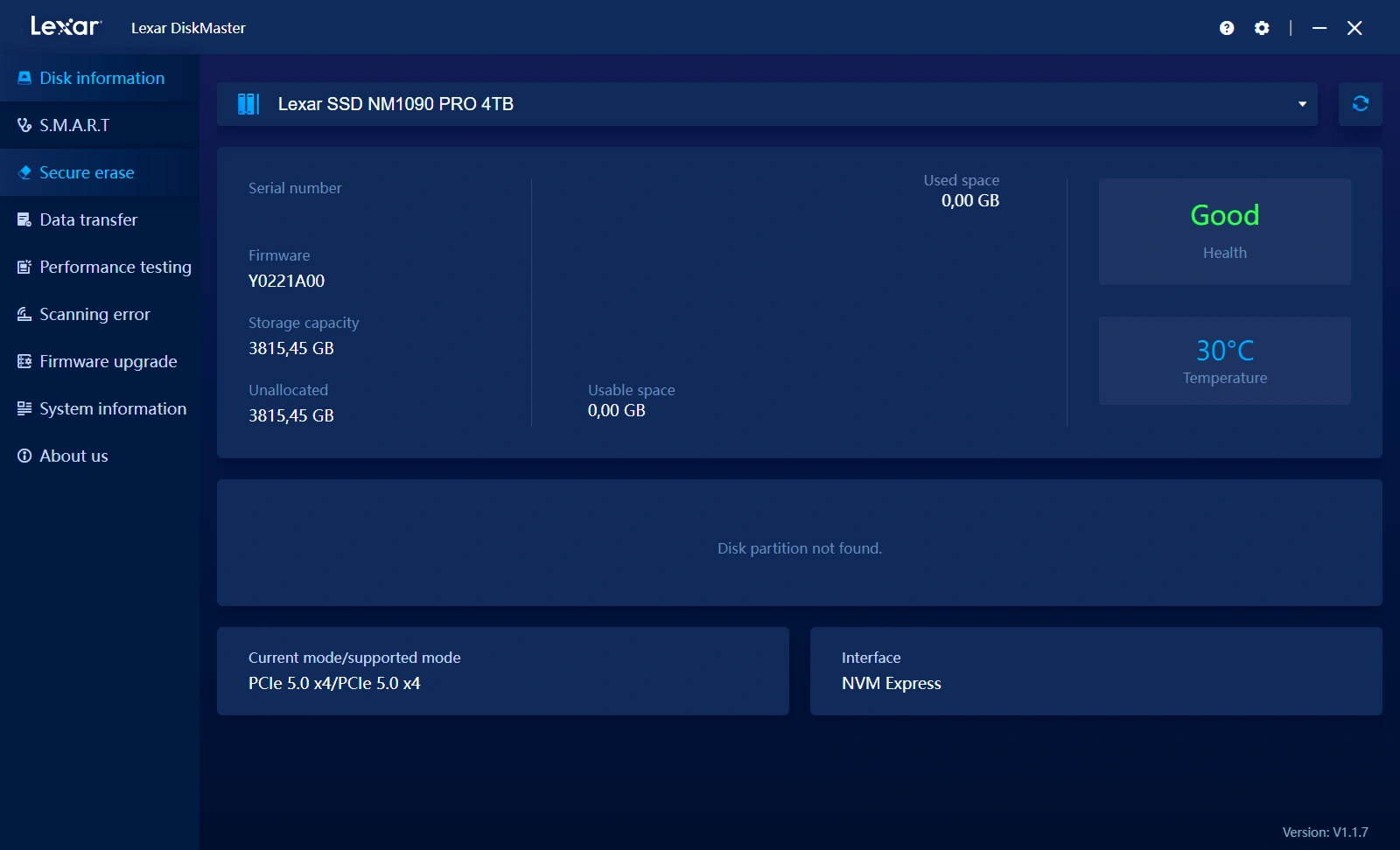Click the About us info icon
Screen dimensions: 1400x850
(x=24, y=456)
